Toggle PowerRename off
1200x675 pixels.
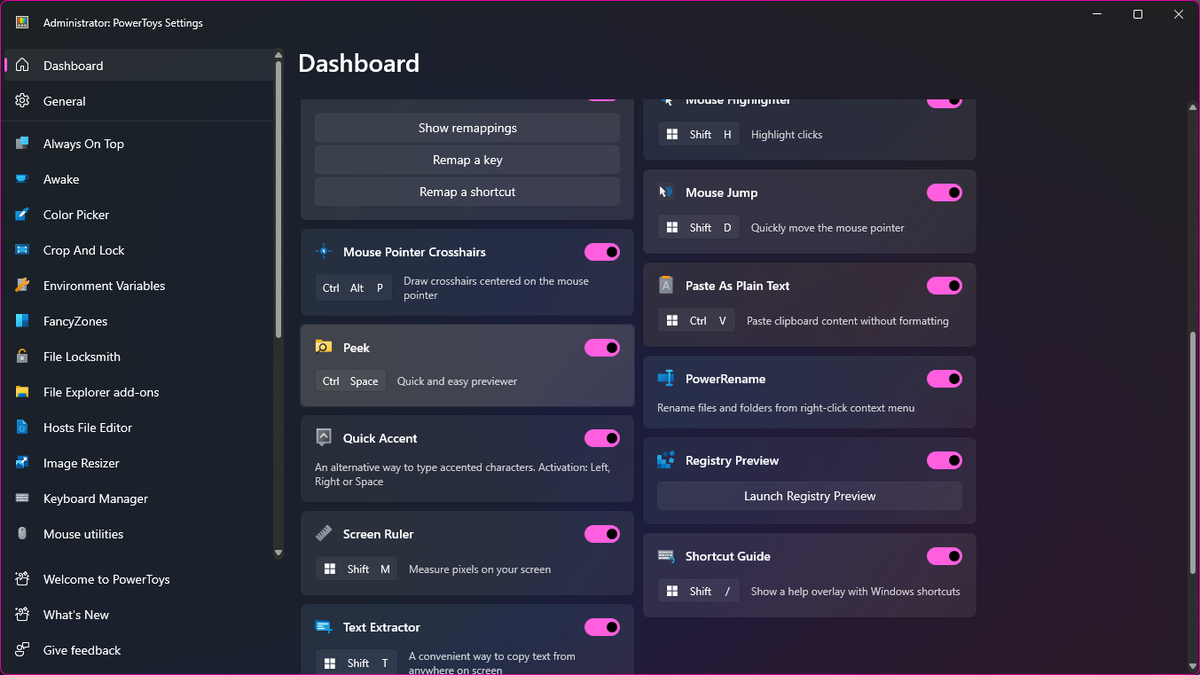click(x=944, y=378)
